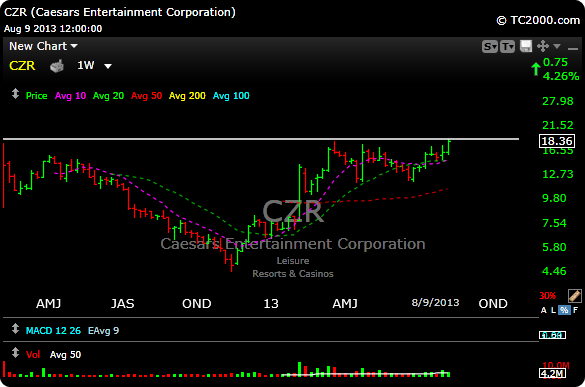The image size is (585, 387).
Task: Click the Price indicator label
Action: [x=37, y=96]
